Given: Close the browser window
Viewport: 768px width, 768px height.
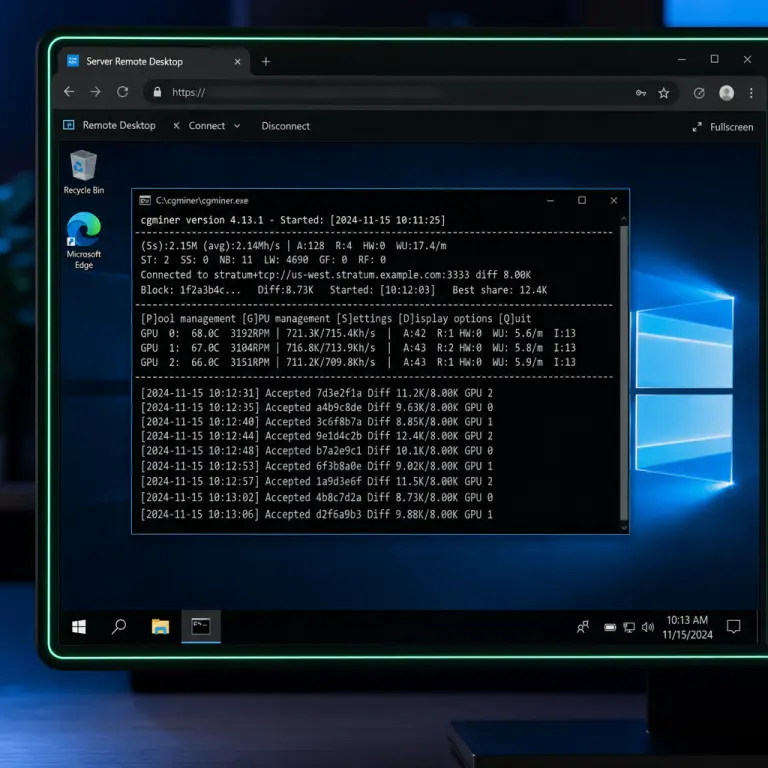Looking at the screenshot, I should (747, 59).
